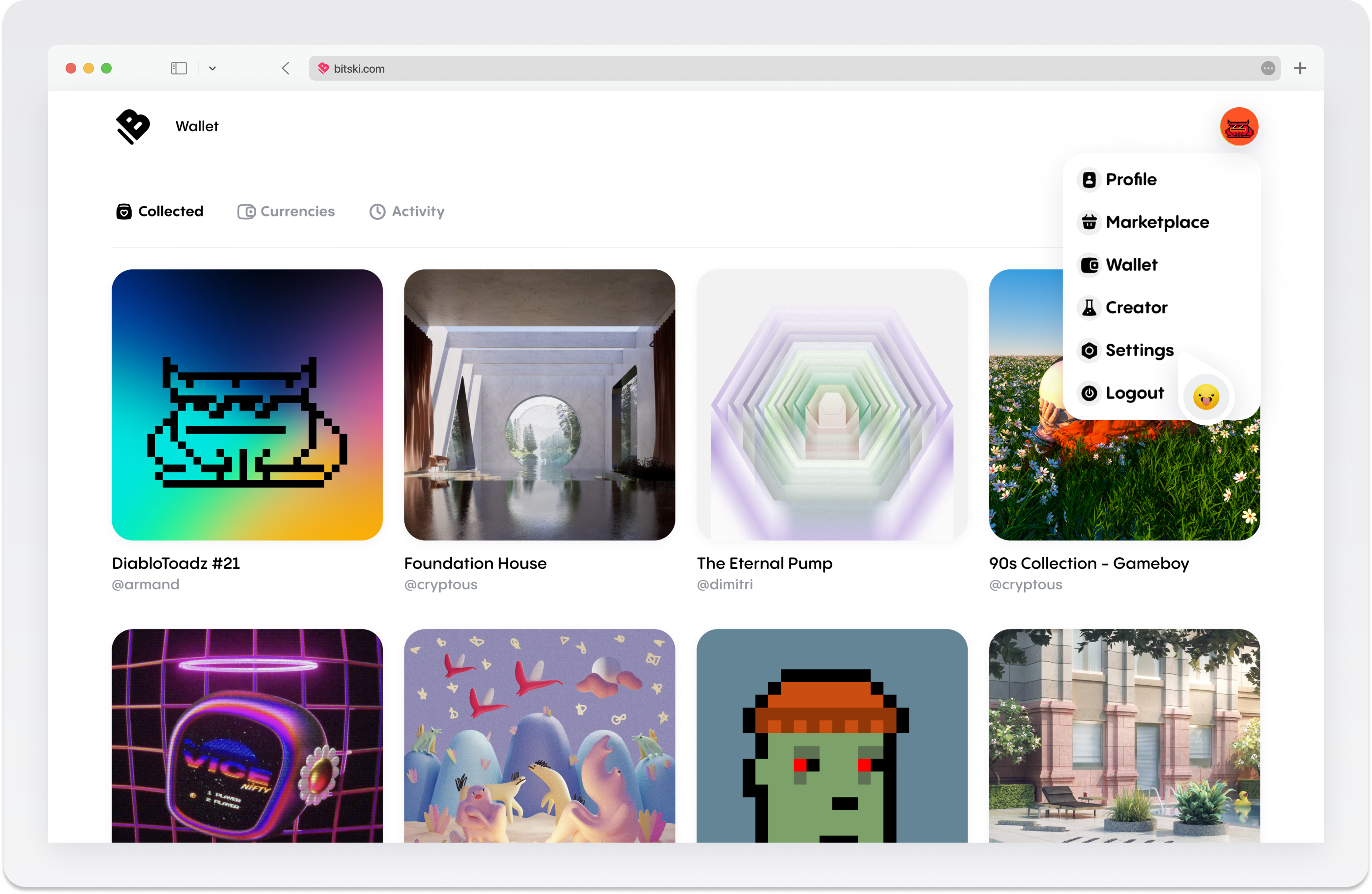1372x894 pixels.
Task: Click the sidebar toggle icon
Action: pos(179,69)
